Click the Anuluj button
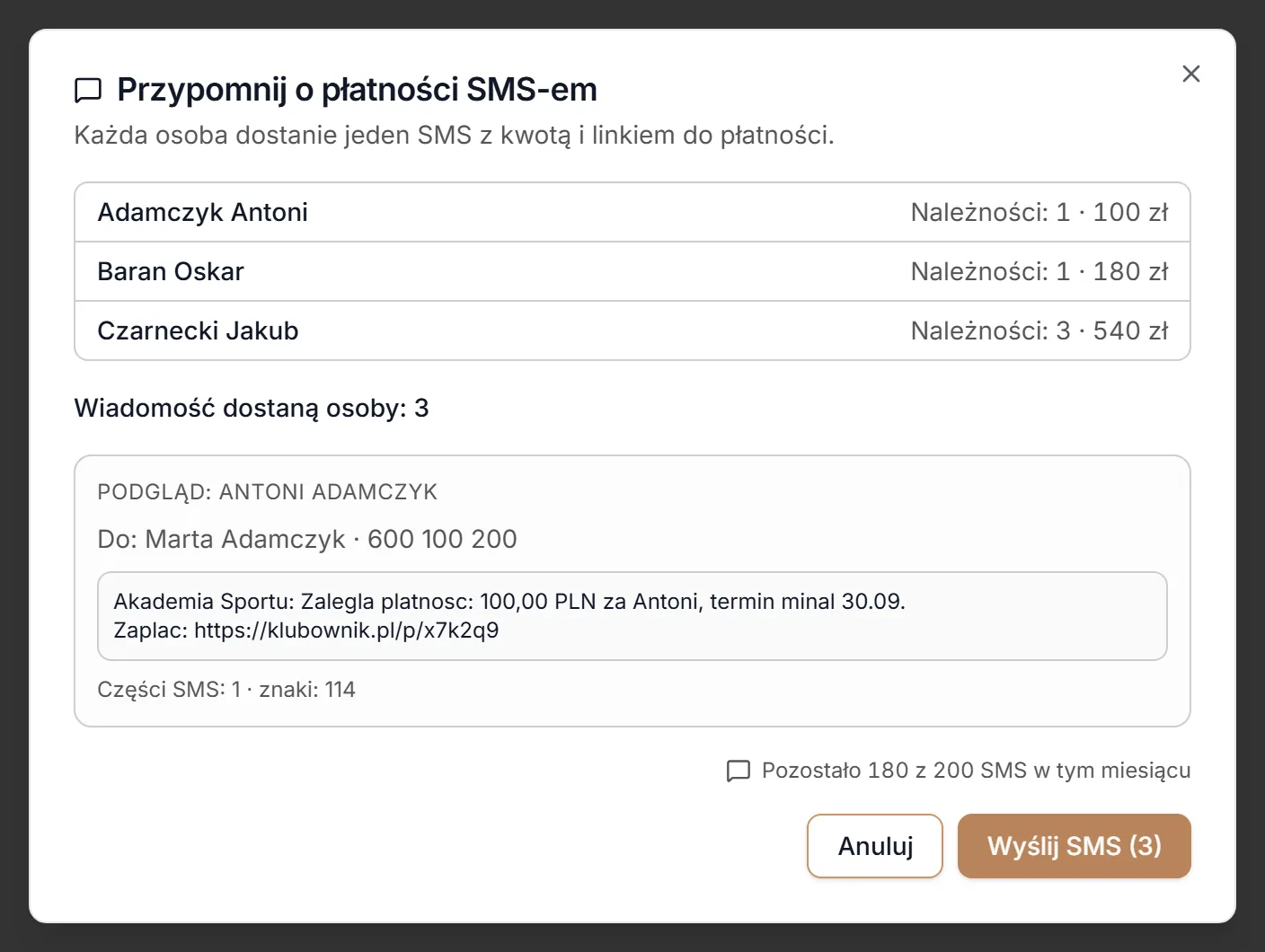The height and width of the screenshot is (952, 1265). 875,846
